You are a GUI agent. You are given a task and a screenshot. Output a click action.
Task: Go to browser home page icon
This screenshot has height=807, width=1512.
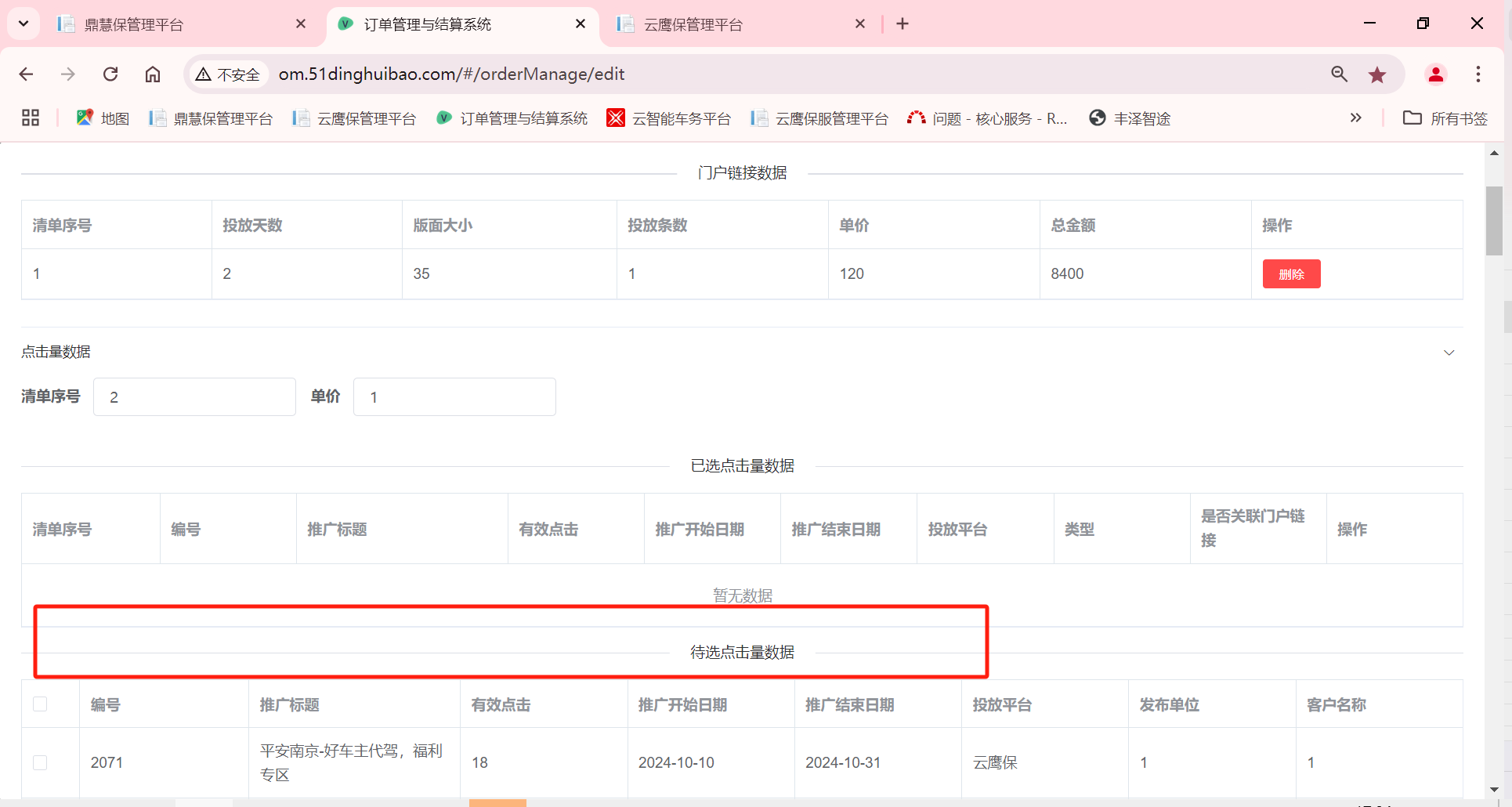[153, 74]
